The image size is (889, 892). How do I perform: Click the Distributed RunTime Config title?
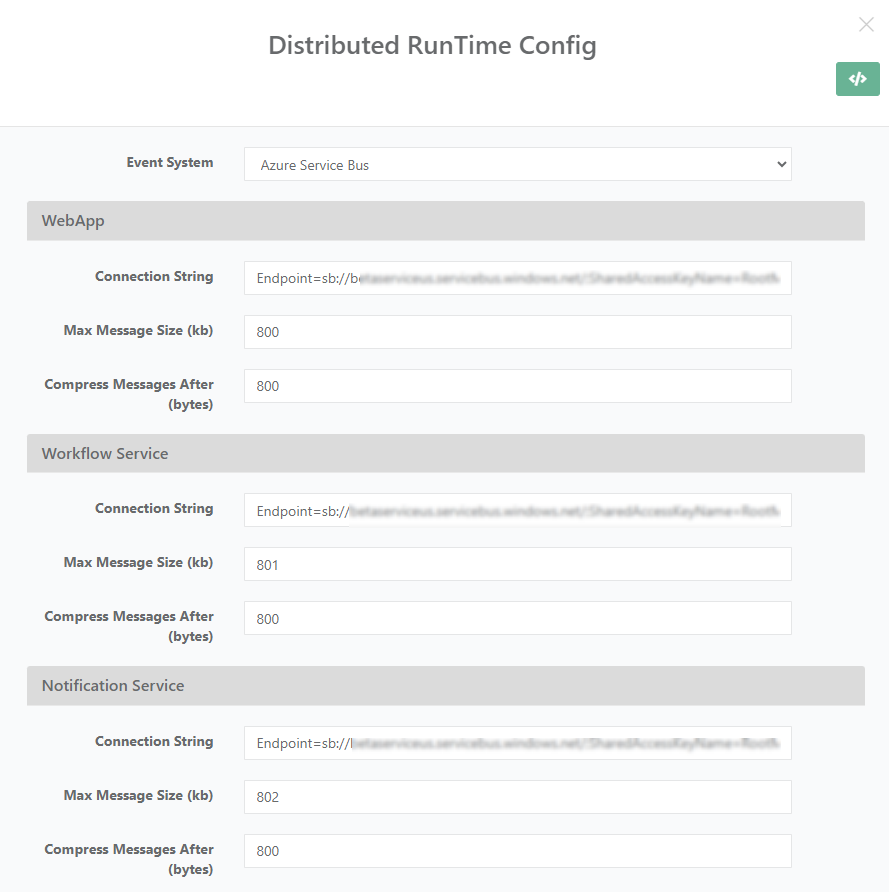pyautogui.click(x=432, y=46)
